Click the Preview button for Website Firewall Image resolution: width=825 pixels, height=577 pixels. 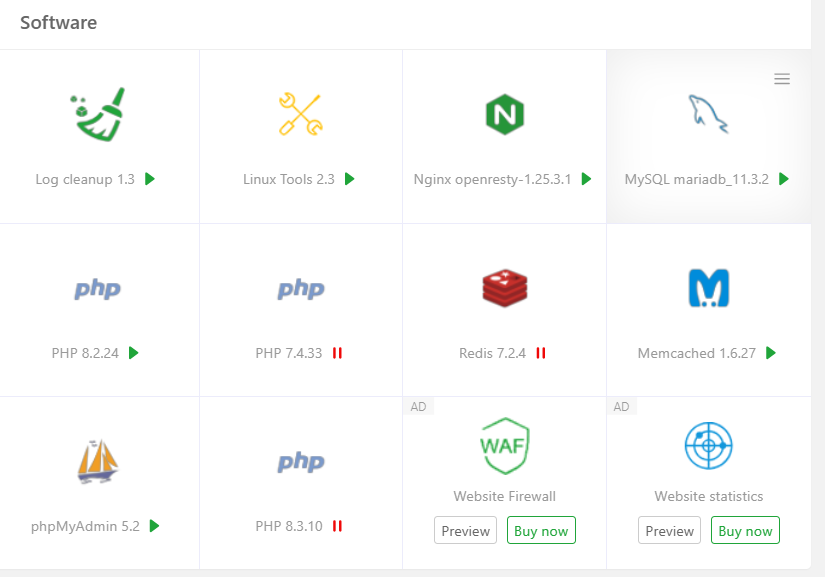466,531
